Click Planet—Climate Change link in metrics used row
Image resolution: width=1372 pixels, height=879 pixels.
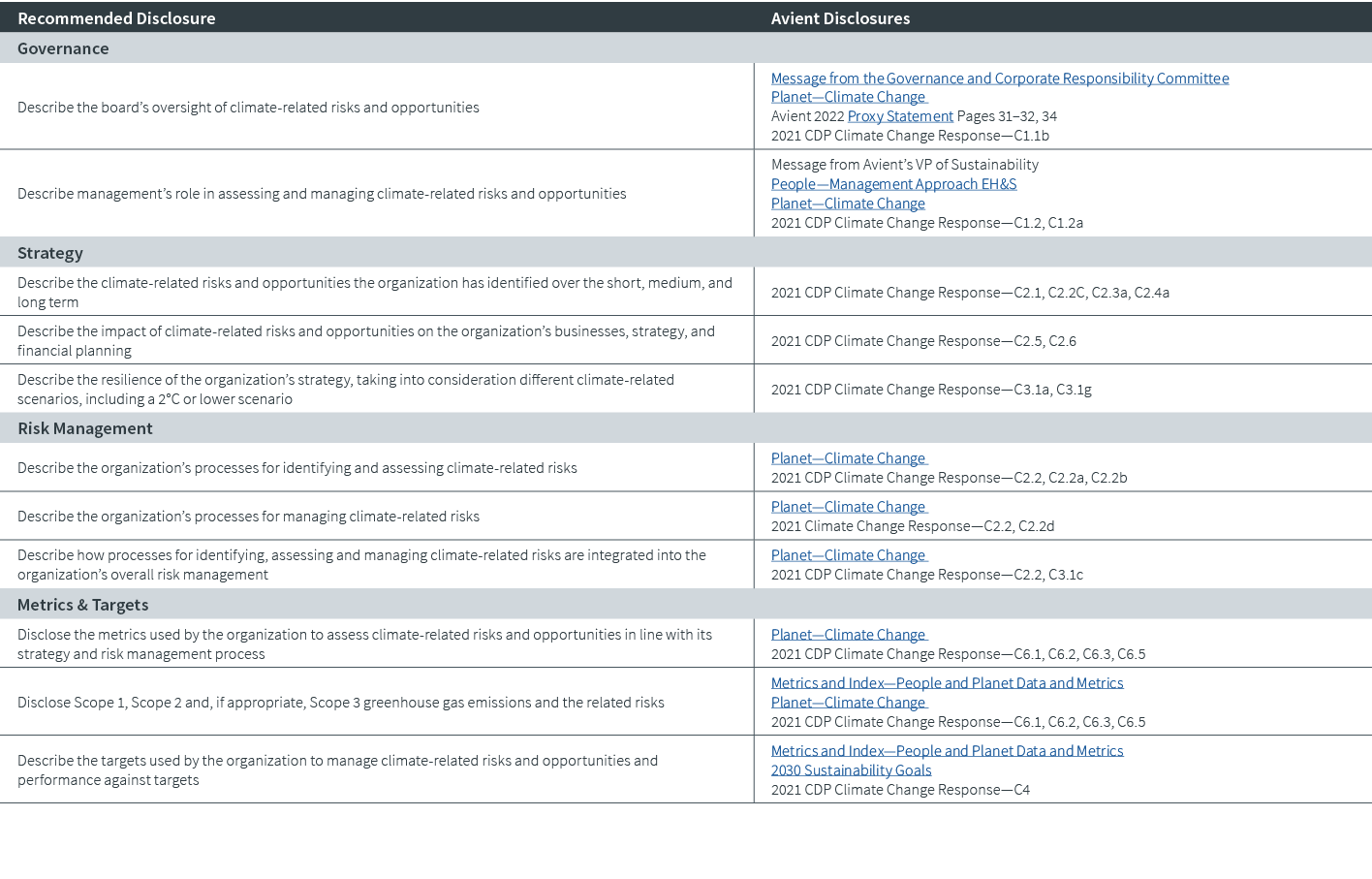click(848, 635)
